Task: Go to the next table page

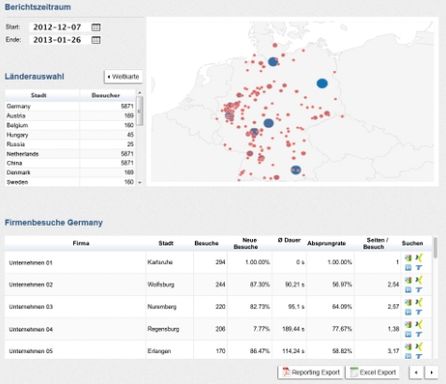Action: coord(431,372)
